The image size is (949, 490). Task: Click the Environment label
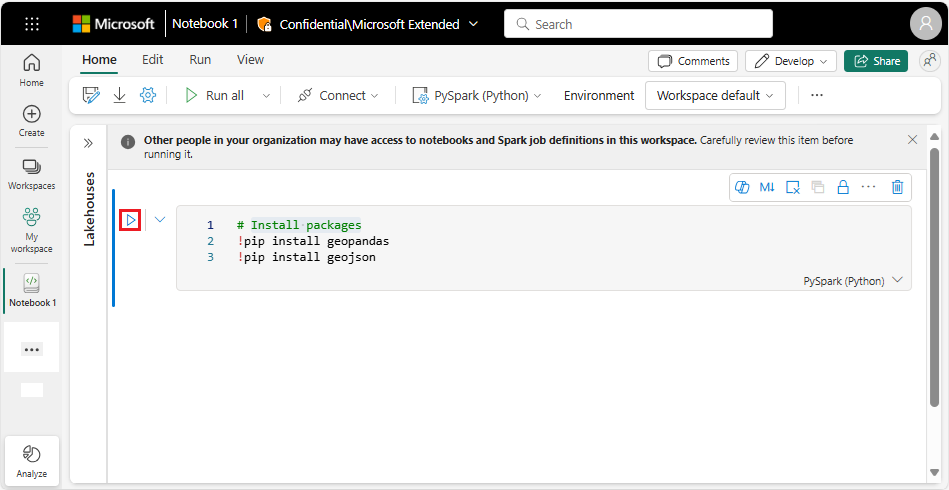(x=599, y=96)
